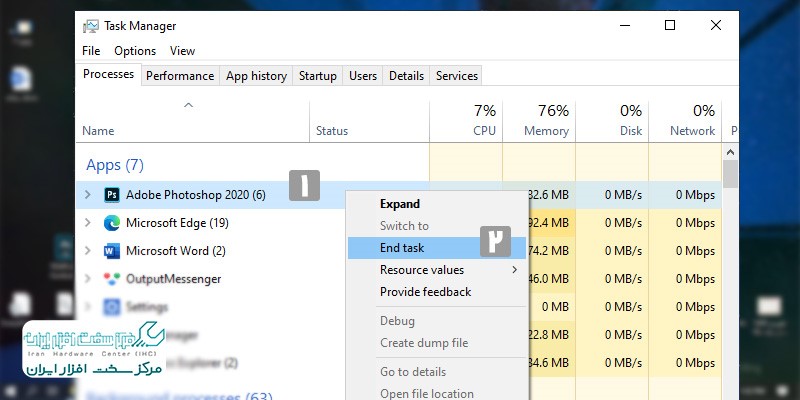Click the Apps (7) group heading
Screen dimensions: 800x400
pyautogui.click(x=115, y=165)
